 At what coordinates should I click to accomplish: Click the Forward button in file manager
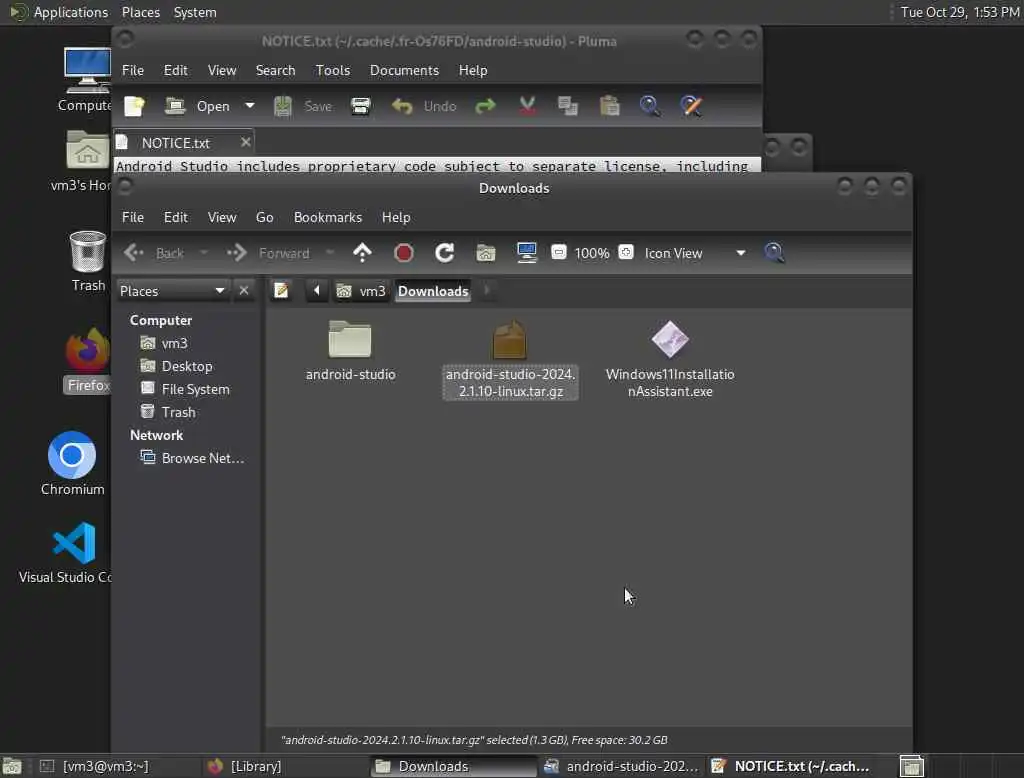(268, 253)
